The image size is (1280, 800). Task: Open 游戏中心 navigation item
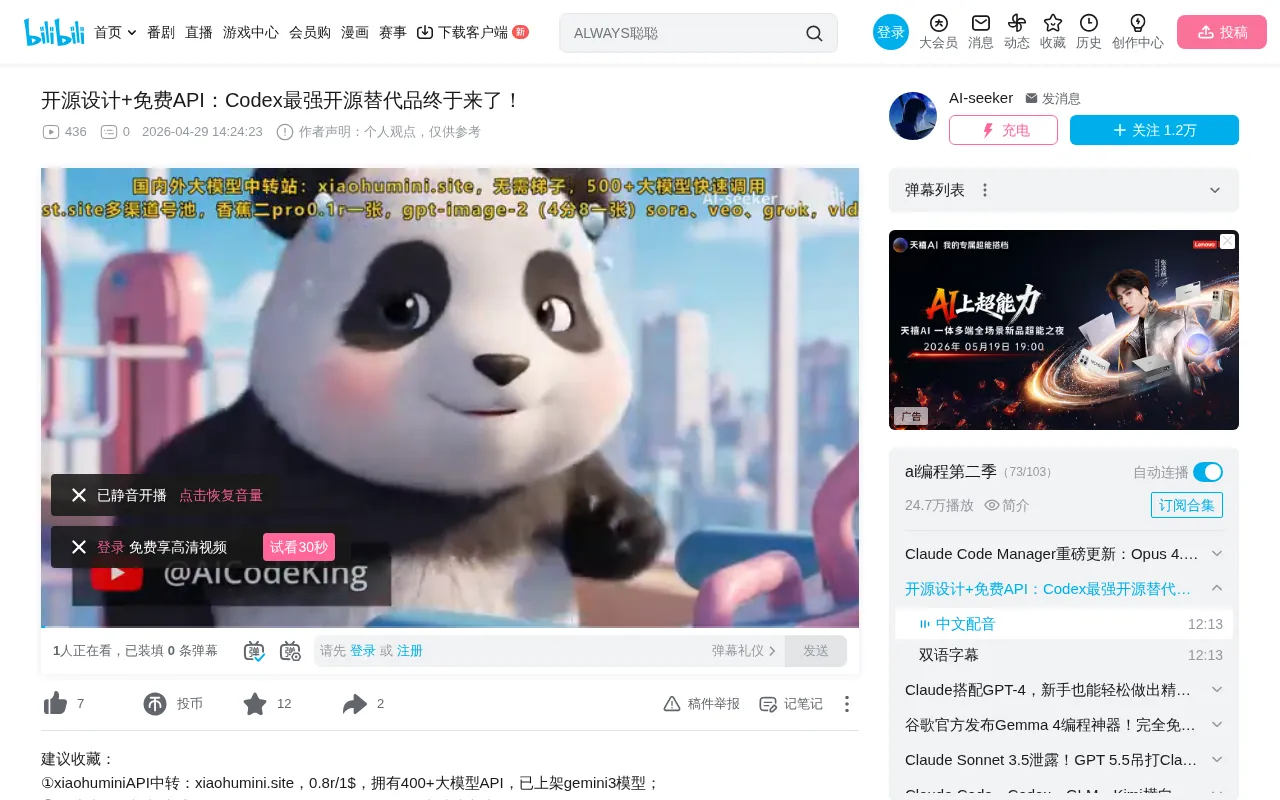(x=251, y=32)
